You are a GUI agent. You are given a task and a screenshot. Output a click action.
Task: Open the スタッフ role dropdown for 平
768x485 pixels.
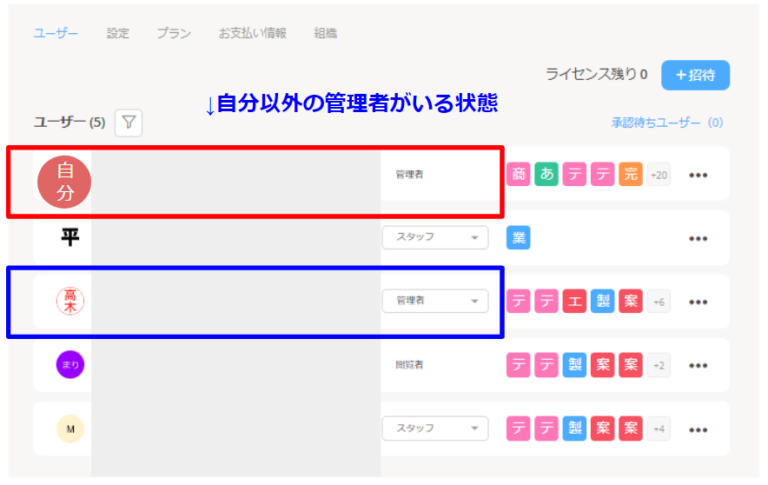click(x=435, y=237)
